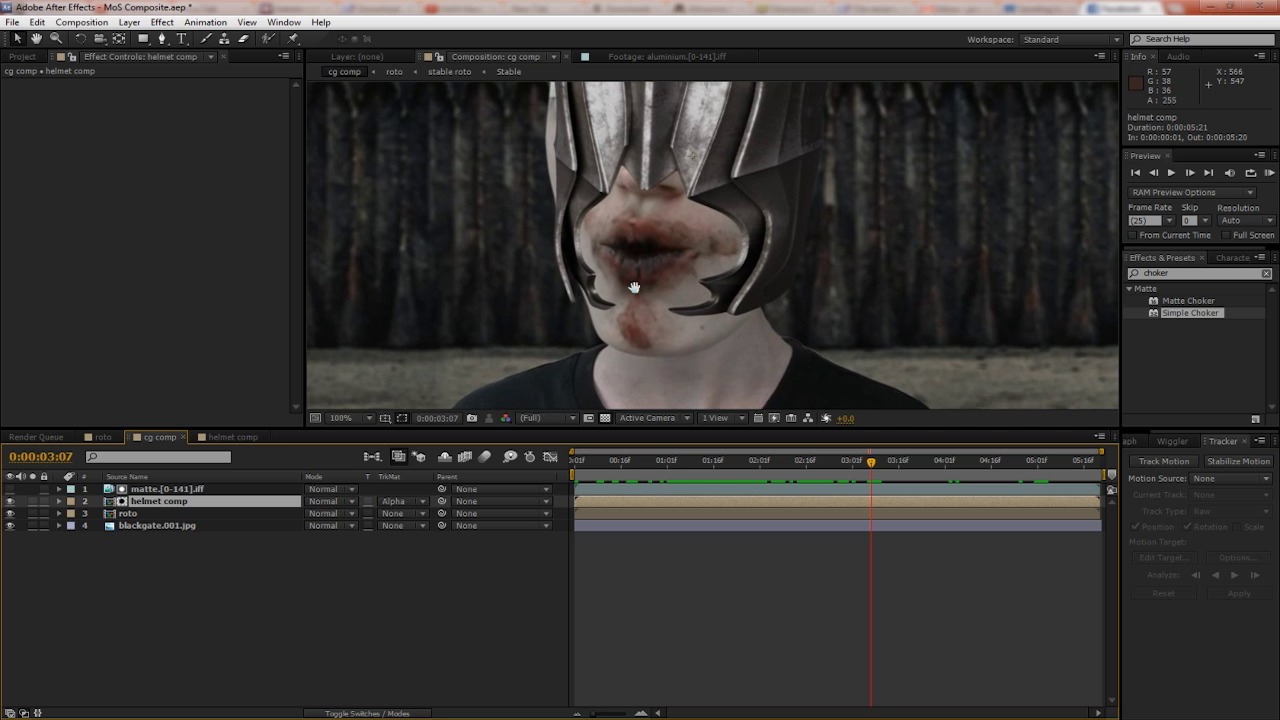Open the 1 View layout dropdown
Image resolution: width=1280 pixels, height=720 pixels.
point(722,418)
